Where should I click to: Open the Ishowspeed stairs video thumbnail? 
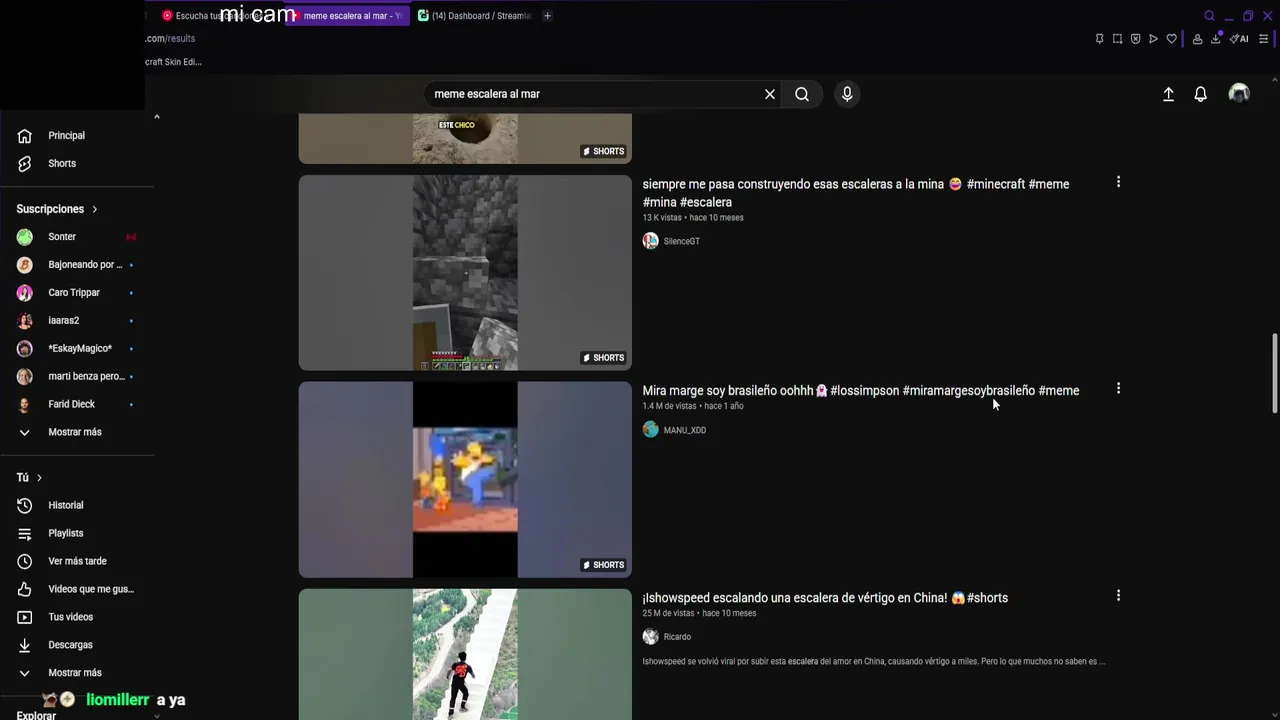pos(465,654)
